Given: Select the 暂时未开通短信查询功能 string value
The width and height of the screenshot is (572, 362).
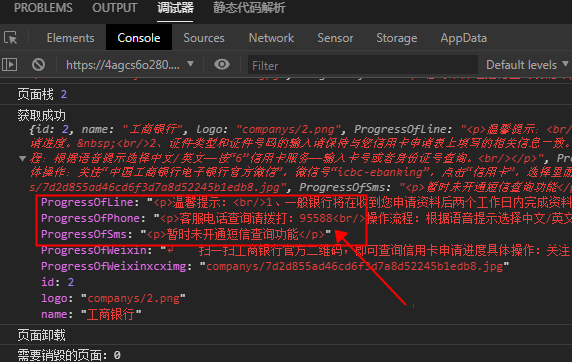Looking at the screenshot, I should (236, 234).
